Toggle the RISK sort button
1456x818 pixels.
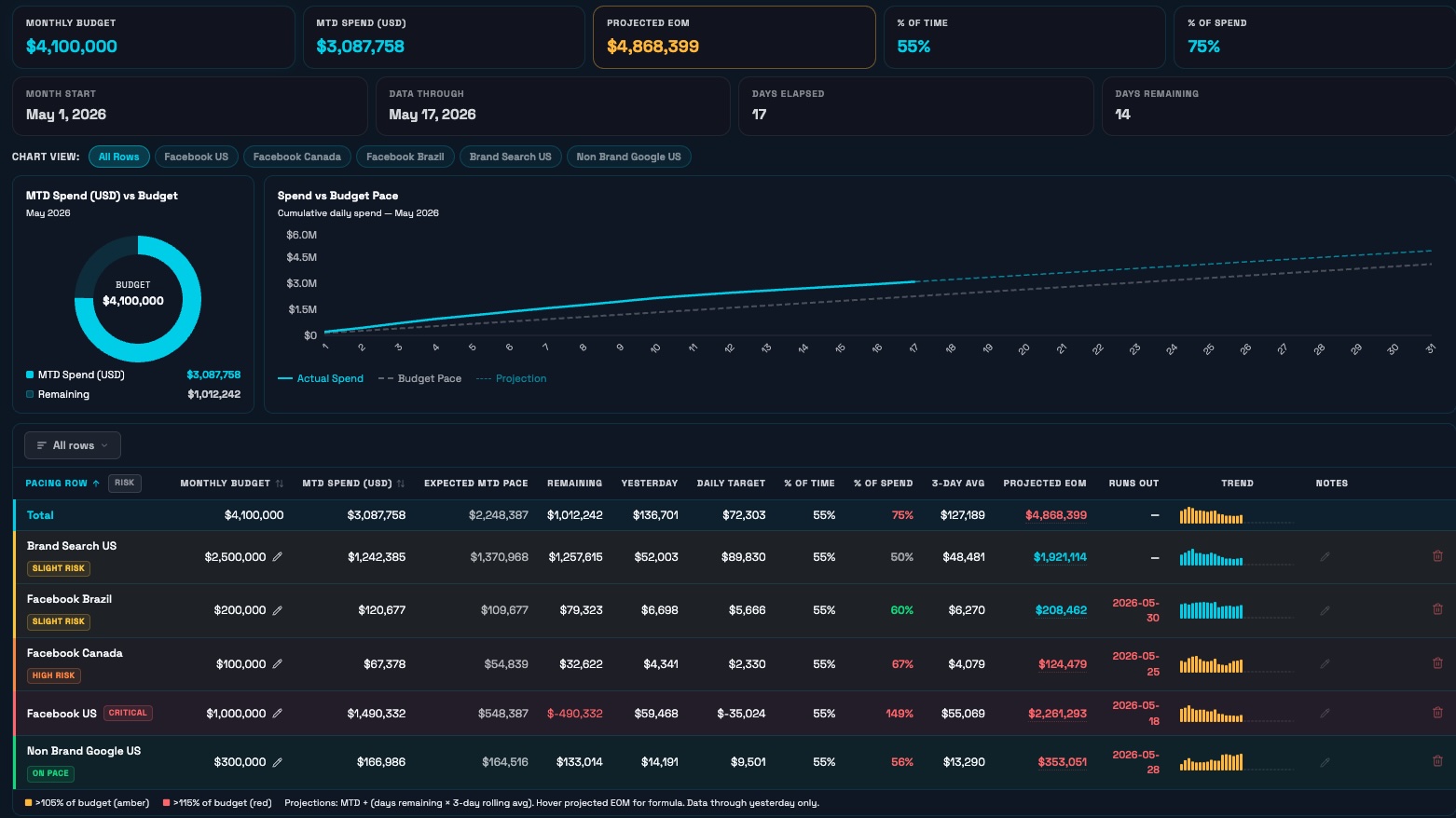click(125, 483)
